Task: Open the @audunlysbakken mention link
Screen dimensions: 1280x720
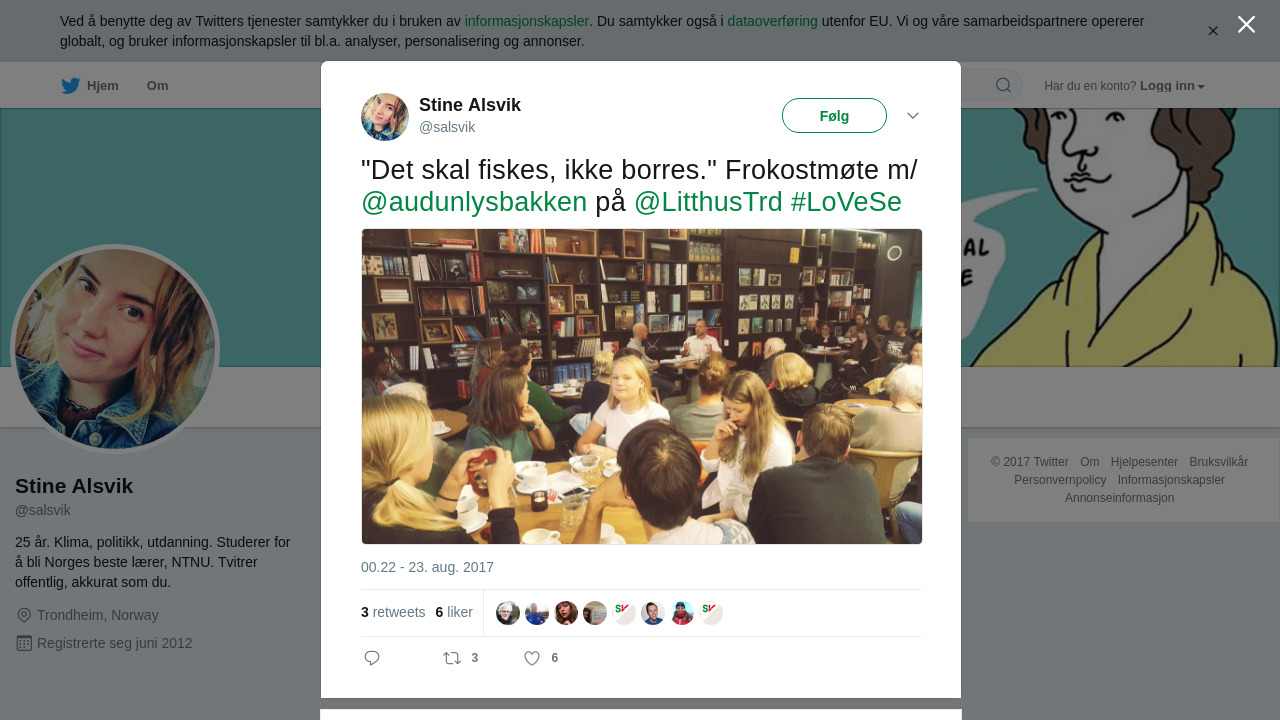Action: point(474,202)
